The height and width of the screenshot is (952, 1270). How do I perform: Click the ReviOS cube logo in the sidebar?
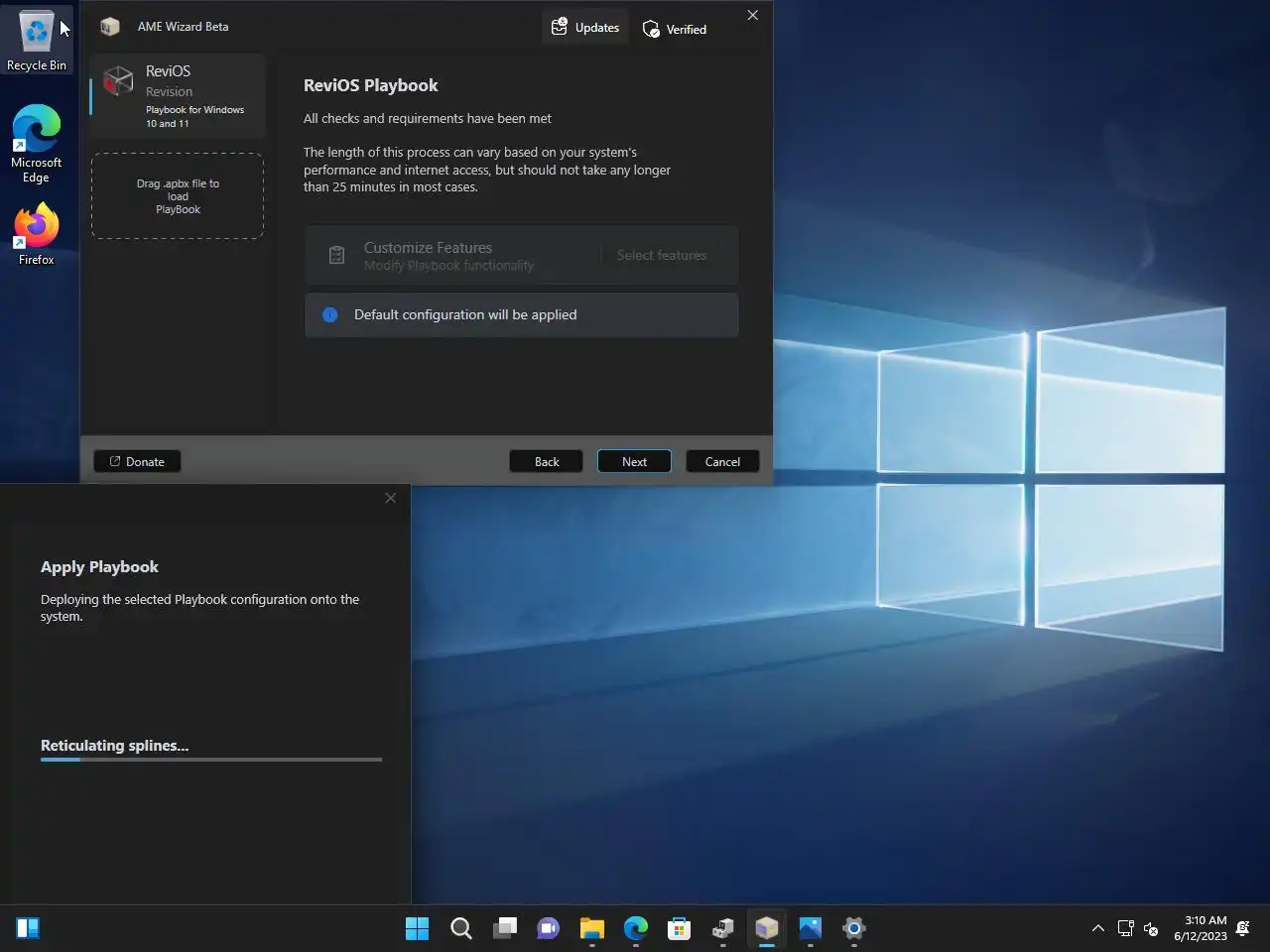click(118, 80)
